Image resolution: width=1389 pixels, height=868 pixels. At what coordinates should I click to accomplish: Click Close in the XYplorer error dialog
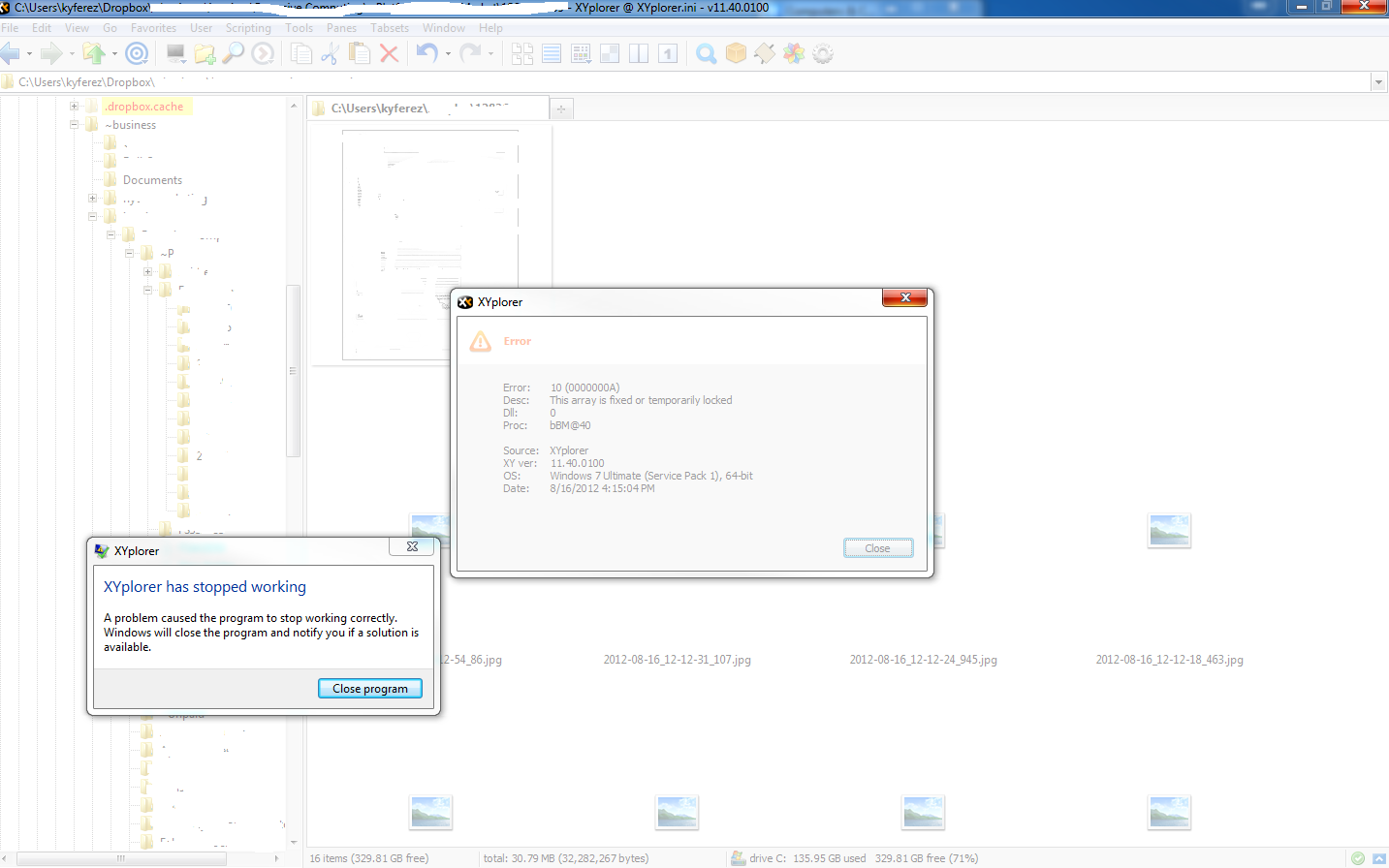[x=877, y=547]
